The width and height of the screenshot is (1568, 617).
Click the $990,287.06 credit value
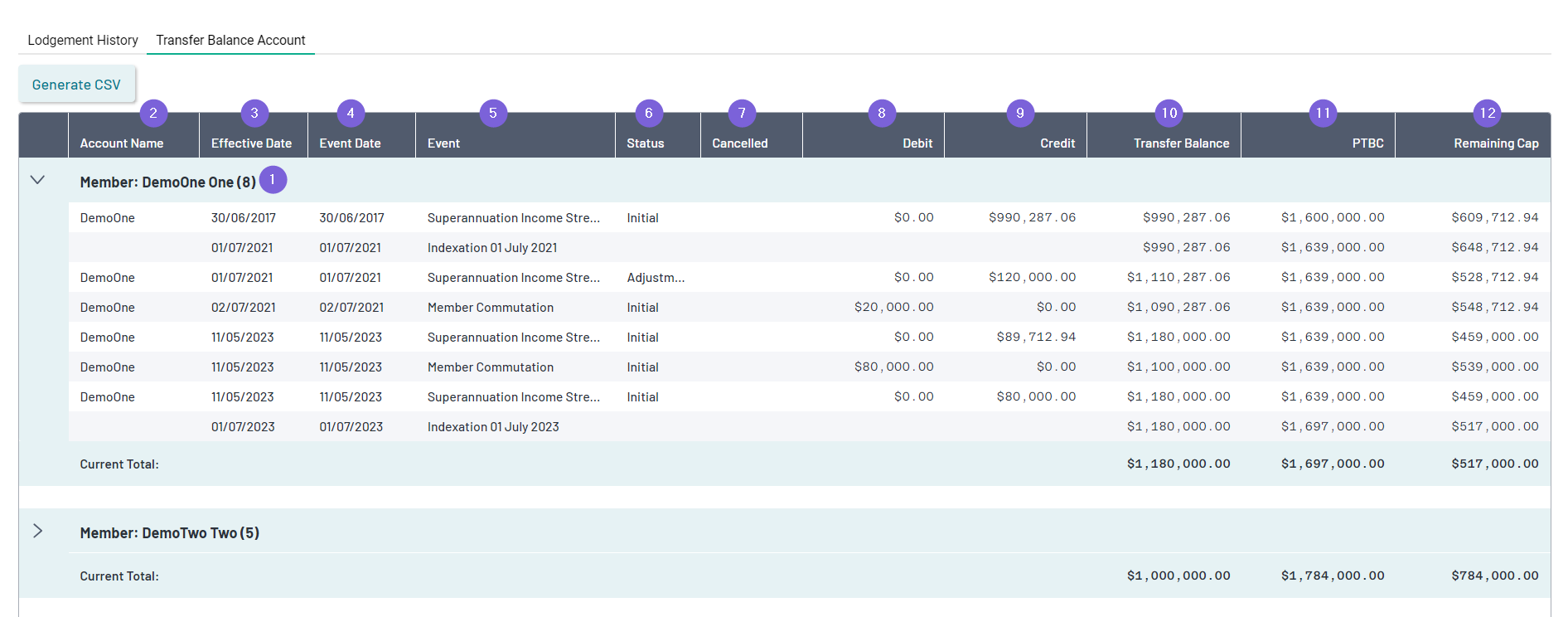coord(1032,217)
